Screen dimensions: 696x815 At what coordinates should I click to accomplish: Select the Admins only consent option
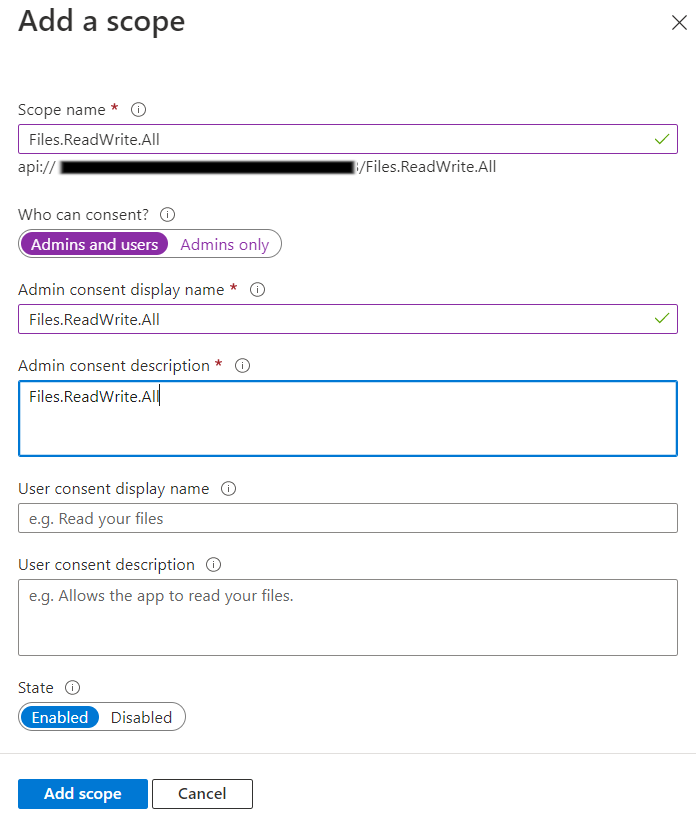coord(224,243)
